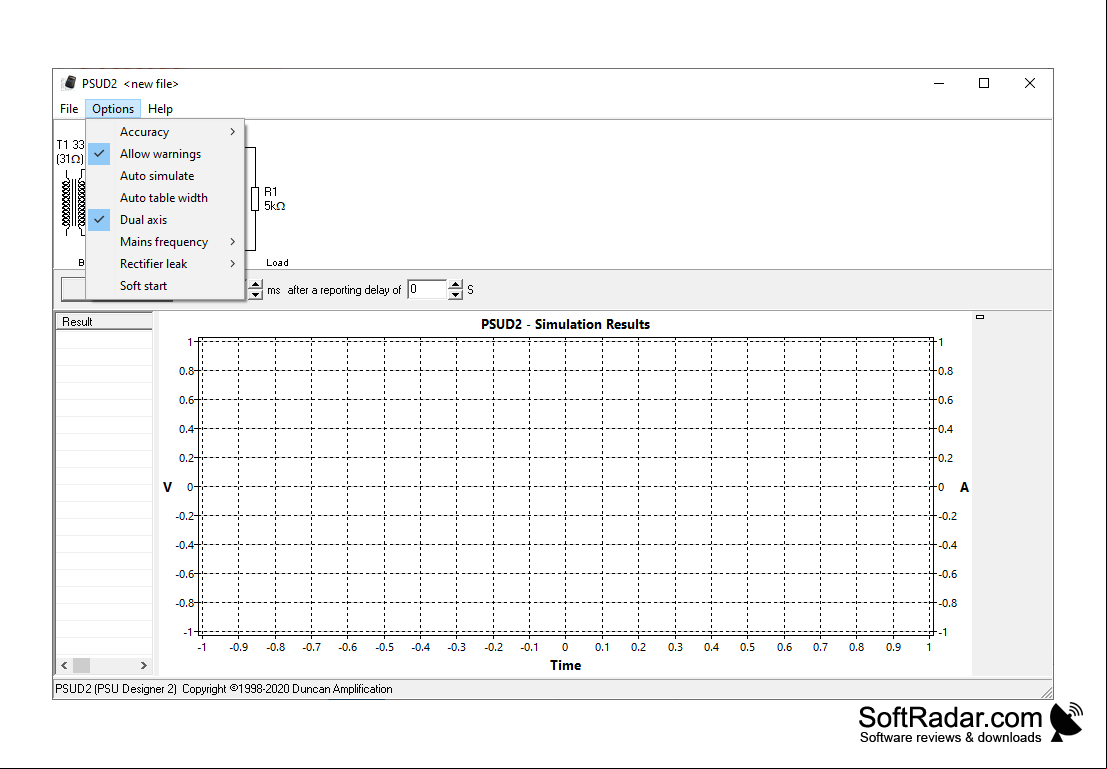The image size is (1107, 769).
Task: Click the A axis label
Action: click(x=964, y=487)
